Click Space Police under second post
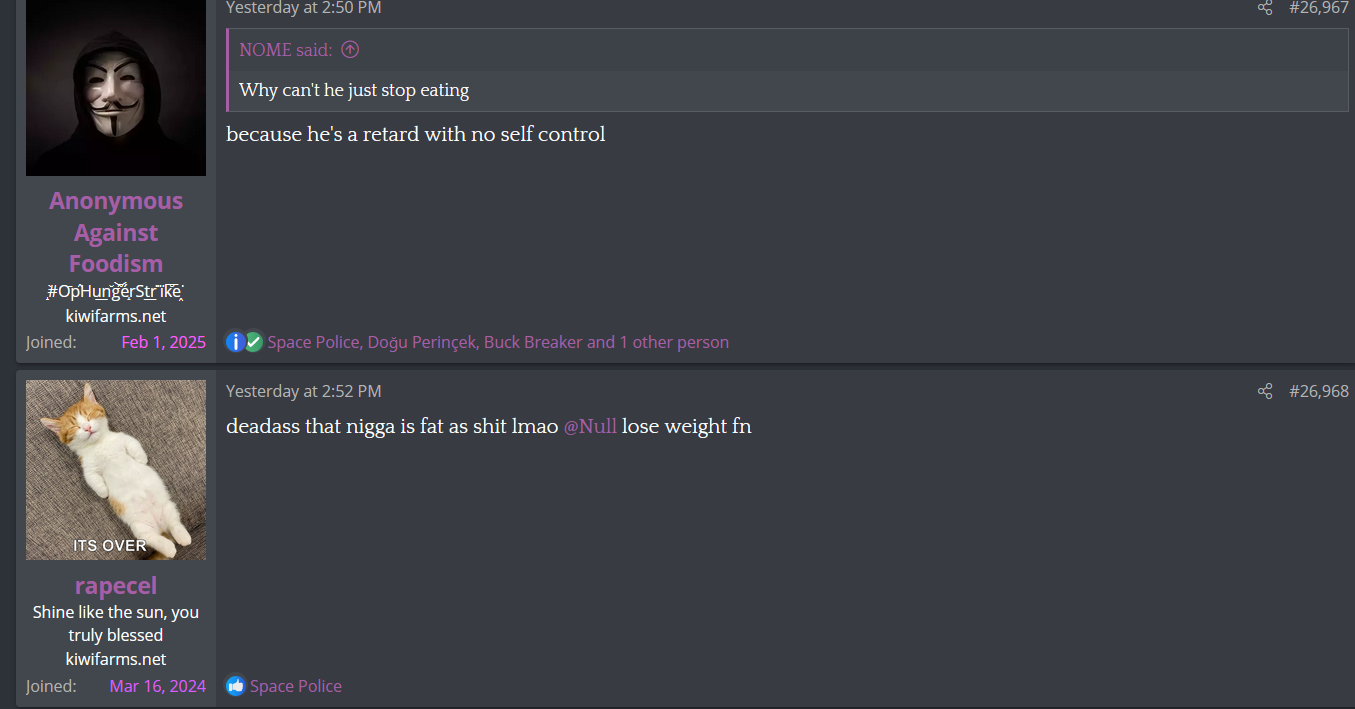This screenshot has height=709, width=1355. coord(296,686)
